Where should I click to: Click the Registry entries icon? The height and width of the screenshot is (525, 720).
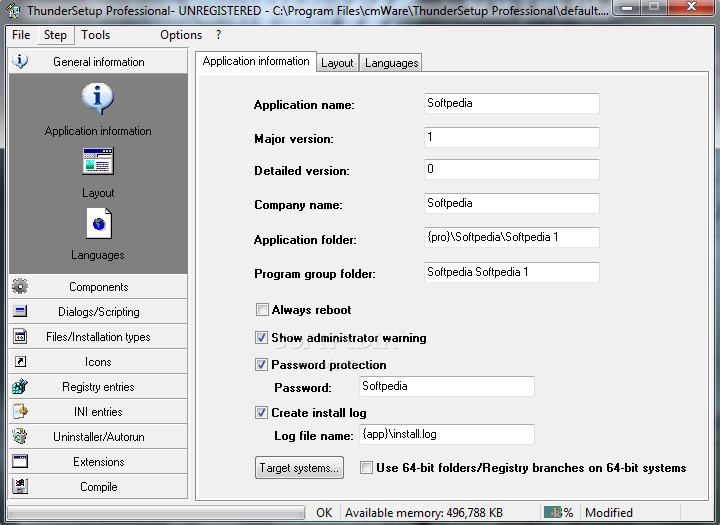(20, 387)
